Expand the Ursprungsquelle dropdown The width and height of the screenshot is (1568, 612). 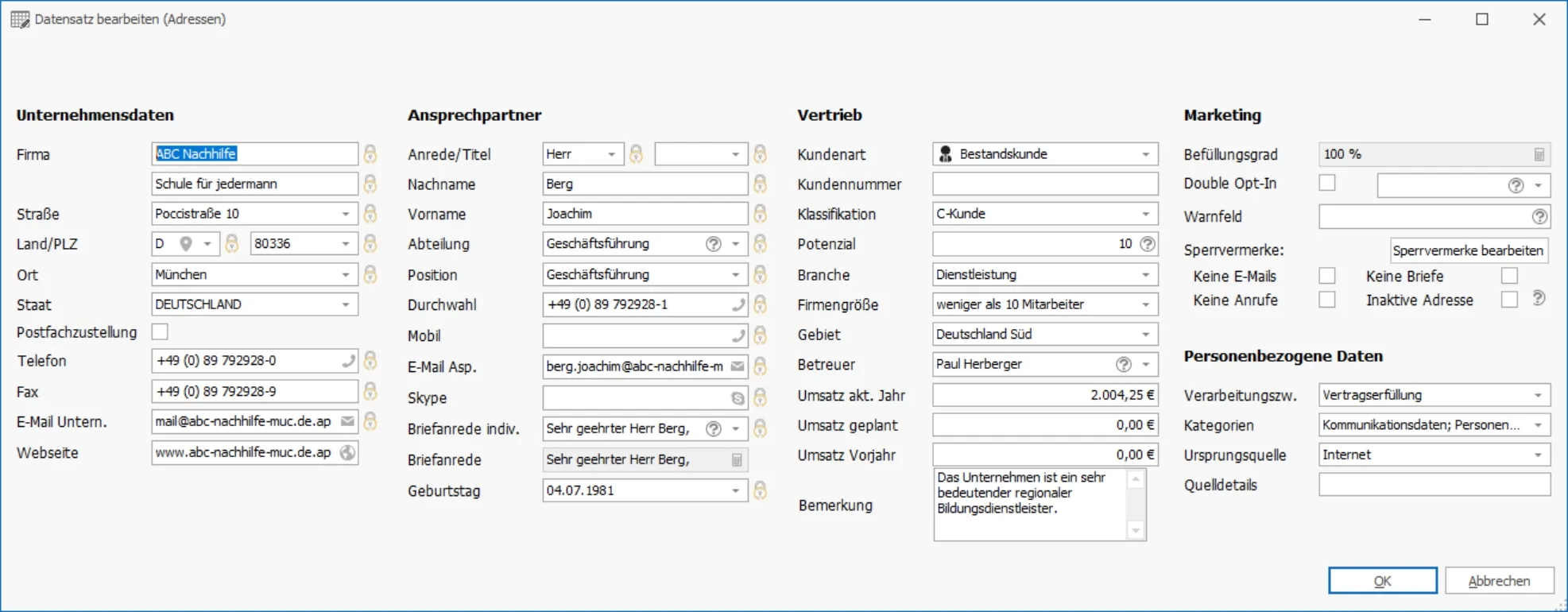click(1538, 455)
